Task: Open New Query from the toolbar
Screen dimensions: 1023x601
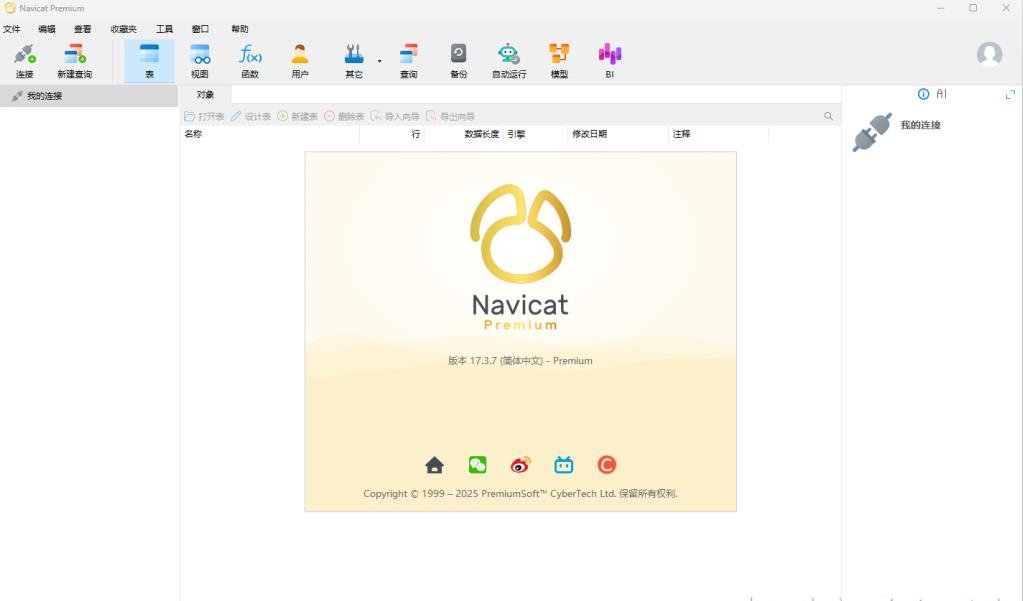Action: click(74, 60)
